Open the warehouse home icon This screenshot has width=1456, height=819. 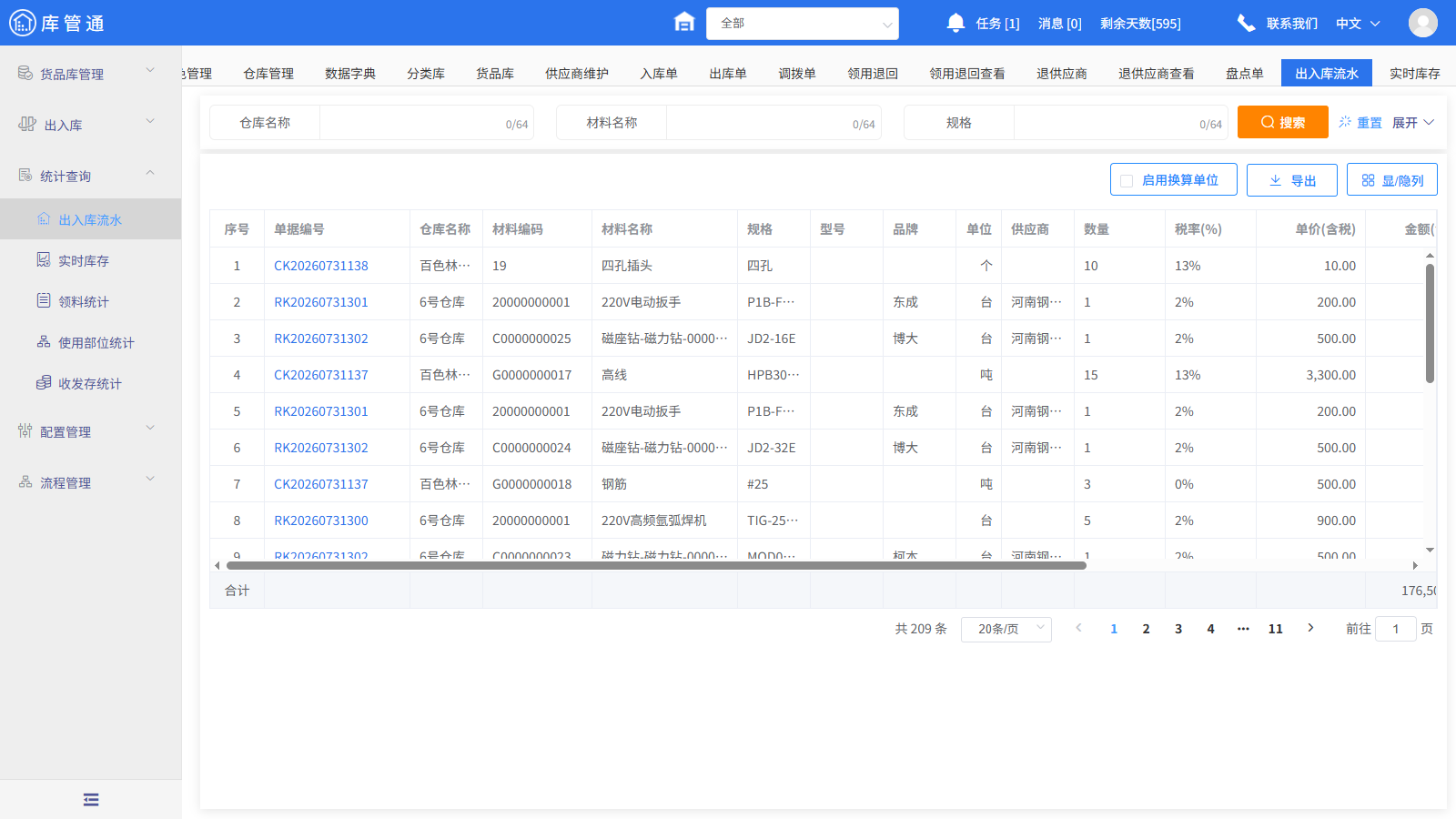[x=684, y=23]
